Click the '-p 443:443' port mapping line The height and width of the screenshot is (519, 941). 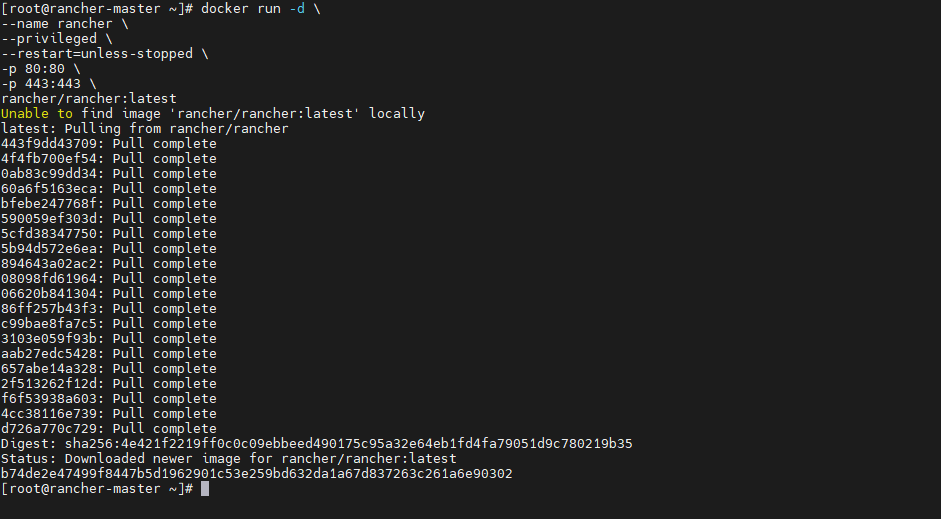48,84
